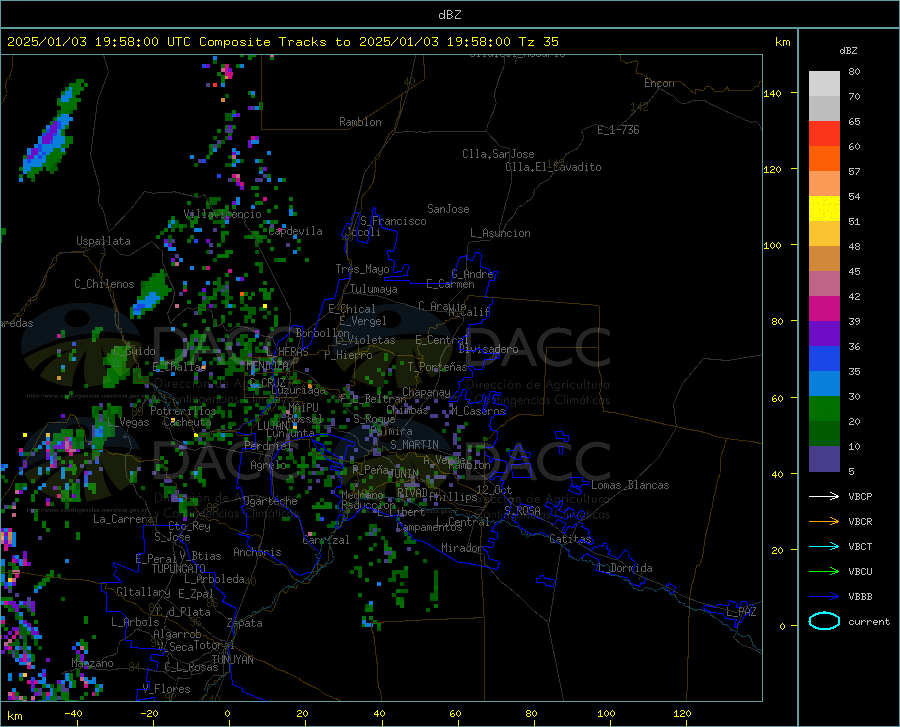Click the Clla.SanJose map label
Image resolution: width=900 pixels, height=727 pixels.
coord(498,154)
